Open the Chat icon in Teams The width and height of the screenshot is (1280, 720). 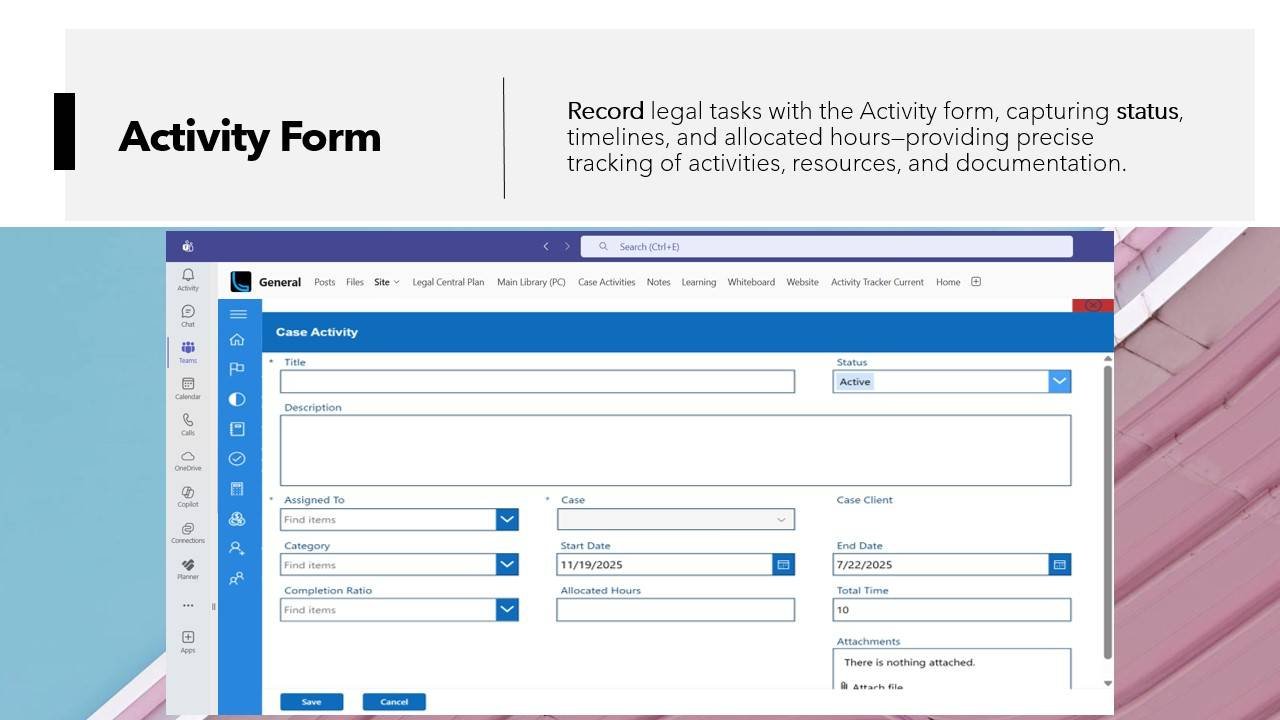click(x=188, y=315)
